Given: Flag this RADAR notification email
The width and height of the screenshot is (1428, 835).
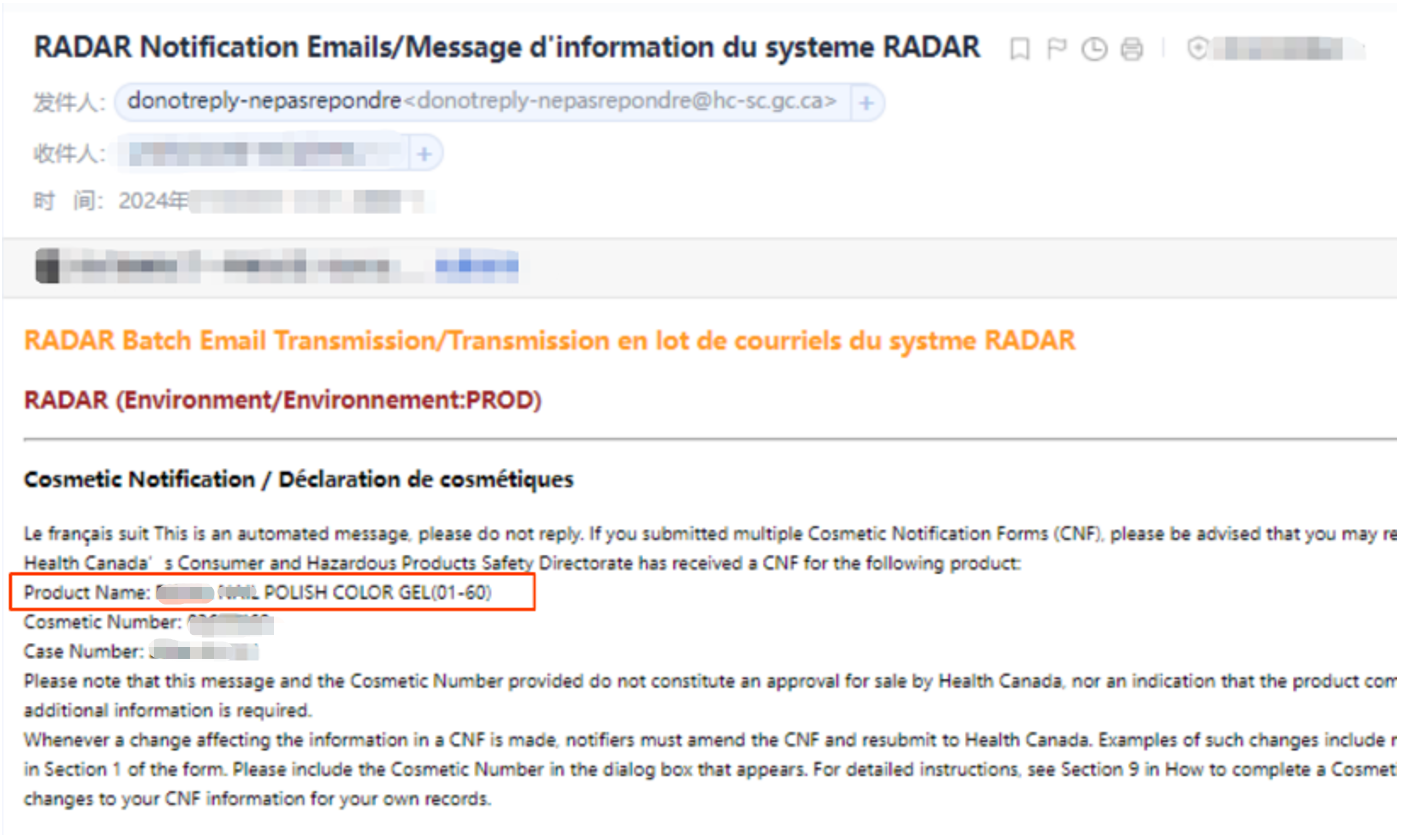Looking at the screenshot, I should [1056, 49].
